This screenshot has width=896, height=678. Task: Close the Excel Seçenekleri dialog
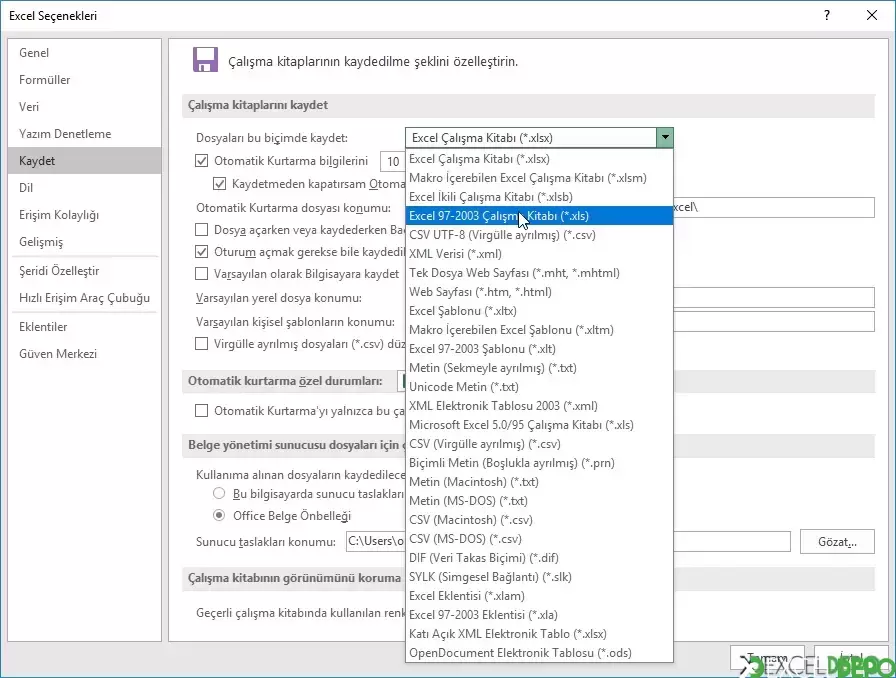point(871,15)
